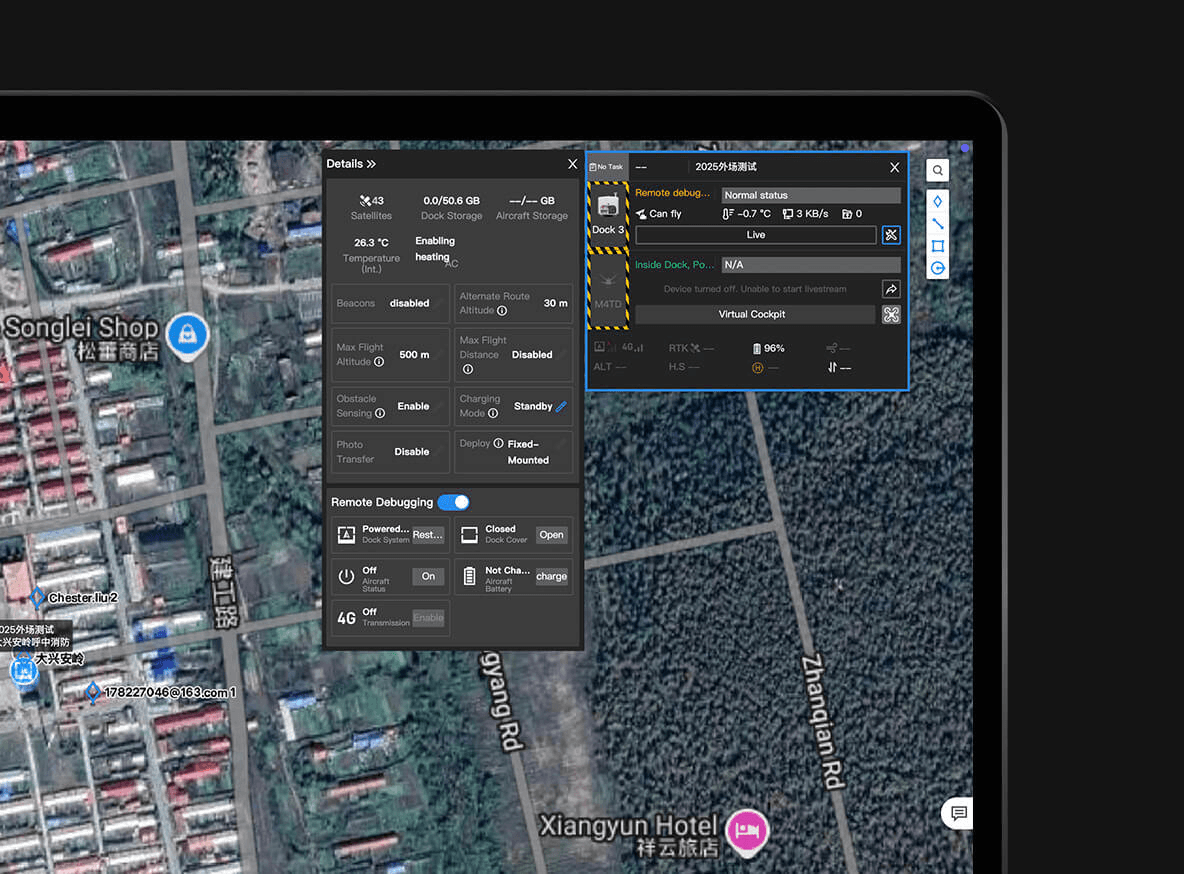Select the pin point annotation tool

coord(937,201)
